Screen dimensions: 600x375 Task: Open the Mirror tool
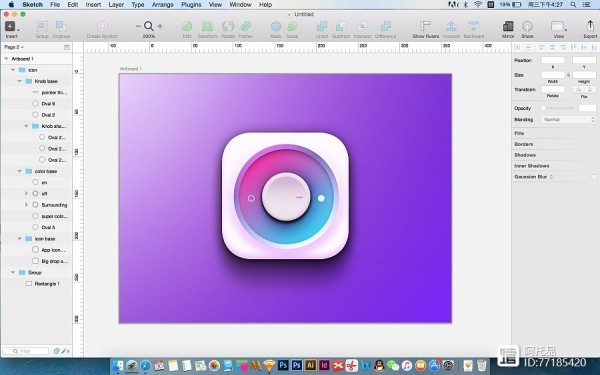pyautogui.click(x=508, y=26)
